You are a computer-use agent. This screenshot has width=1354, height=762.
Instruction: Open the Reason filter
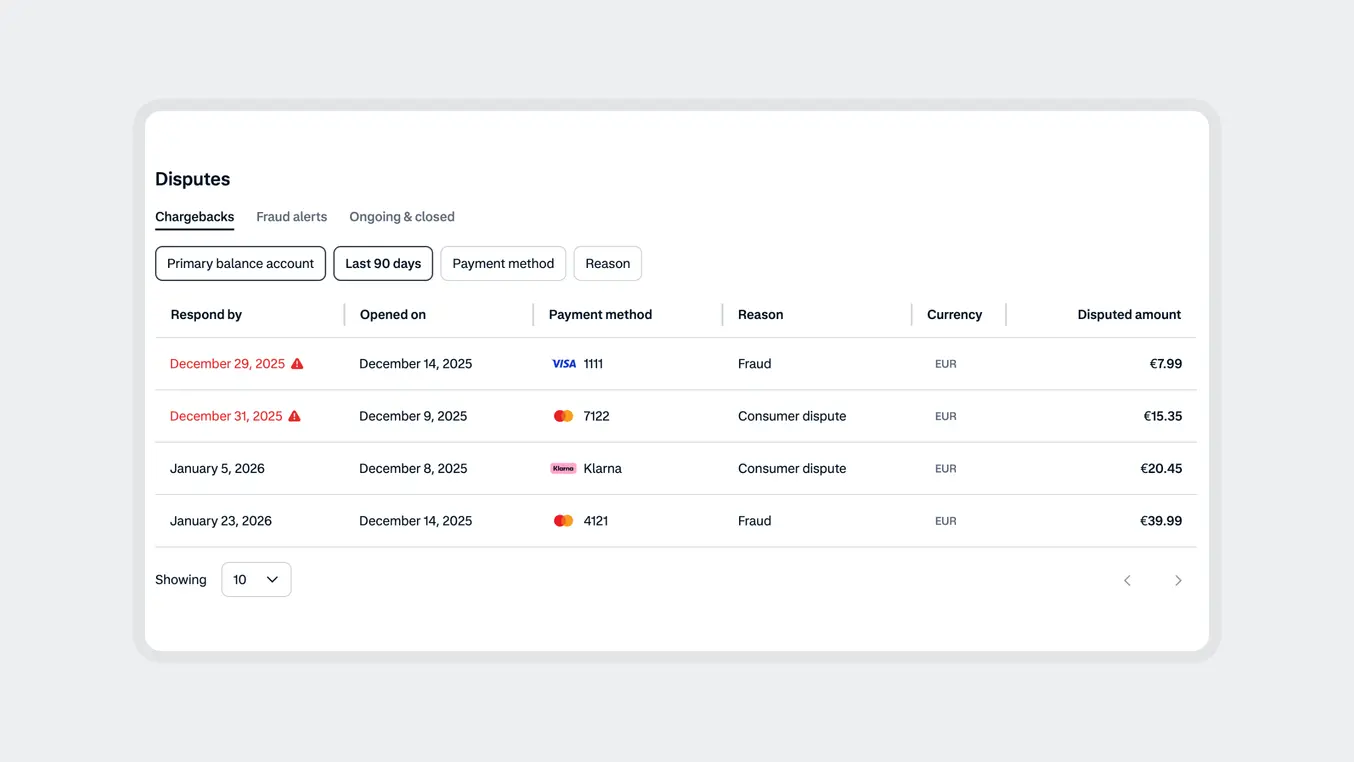(x=607, y=263)
